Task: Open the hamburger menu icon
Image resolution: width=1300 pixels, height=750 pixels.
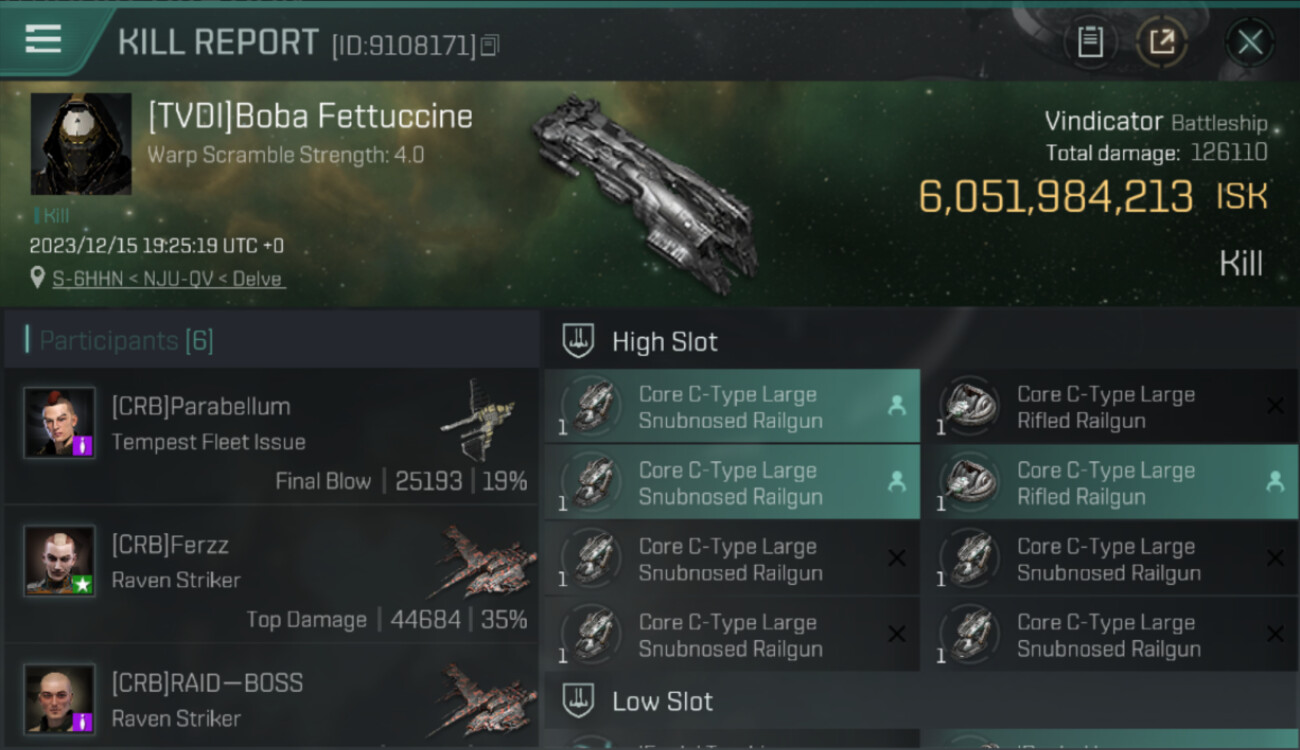Action: pos(43,39)
